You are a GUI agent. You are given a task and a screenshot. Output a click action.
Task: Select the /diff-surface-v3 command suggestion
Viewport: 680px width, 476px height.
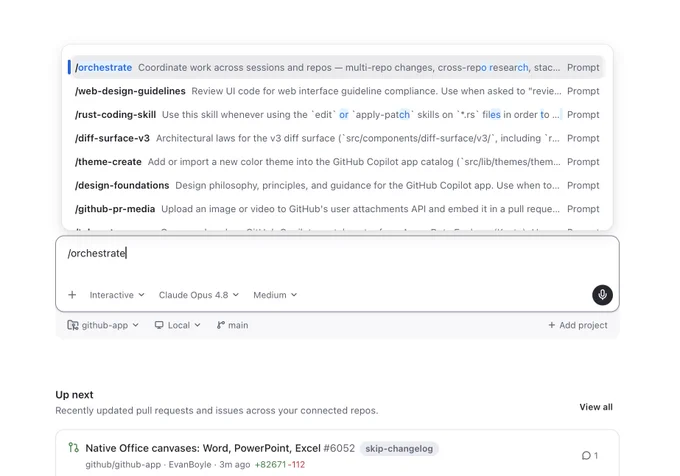pyautogui.click(x=337, y=138)
